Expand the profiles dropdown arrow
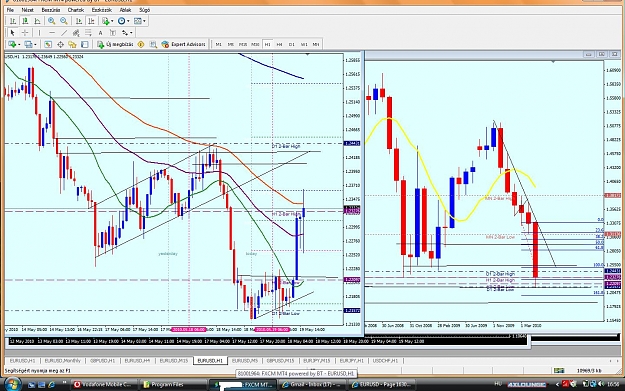625x391 pixels. [35, 44]
